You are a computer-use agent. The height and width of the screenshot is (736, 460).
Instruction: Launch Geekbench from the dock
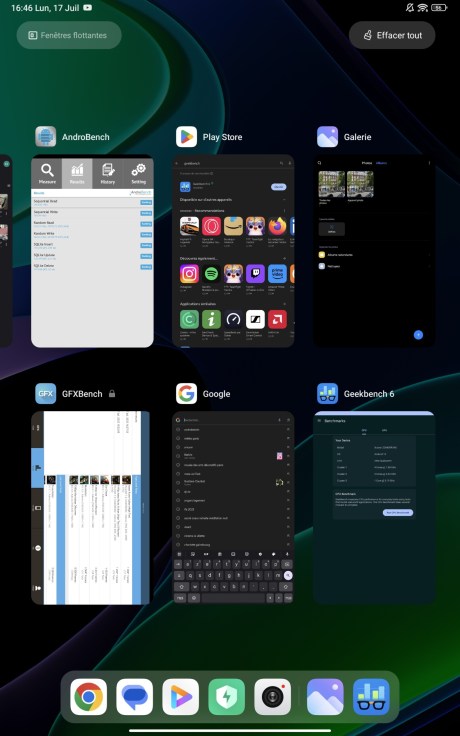tap(371, 697)
